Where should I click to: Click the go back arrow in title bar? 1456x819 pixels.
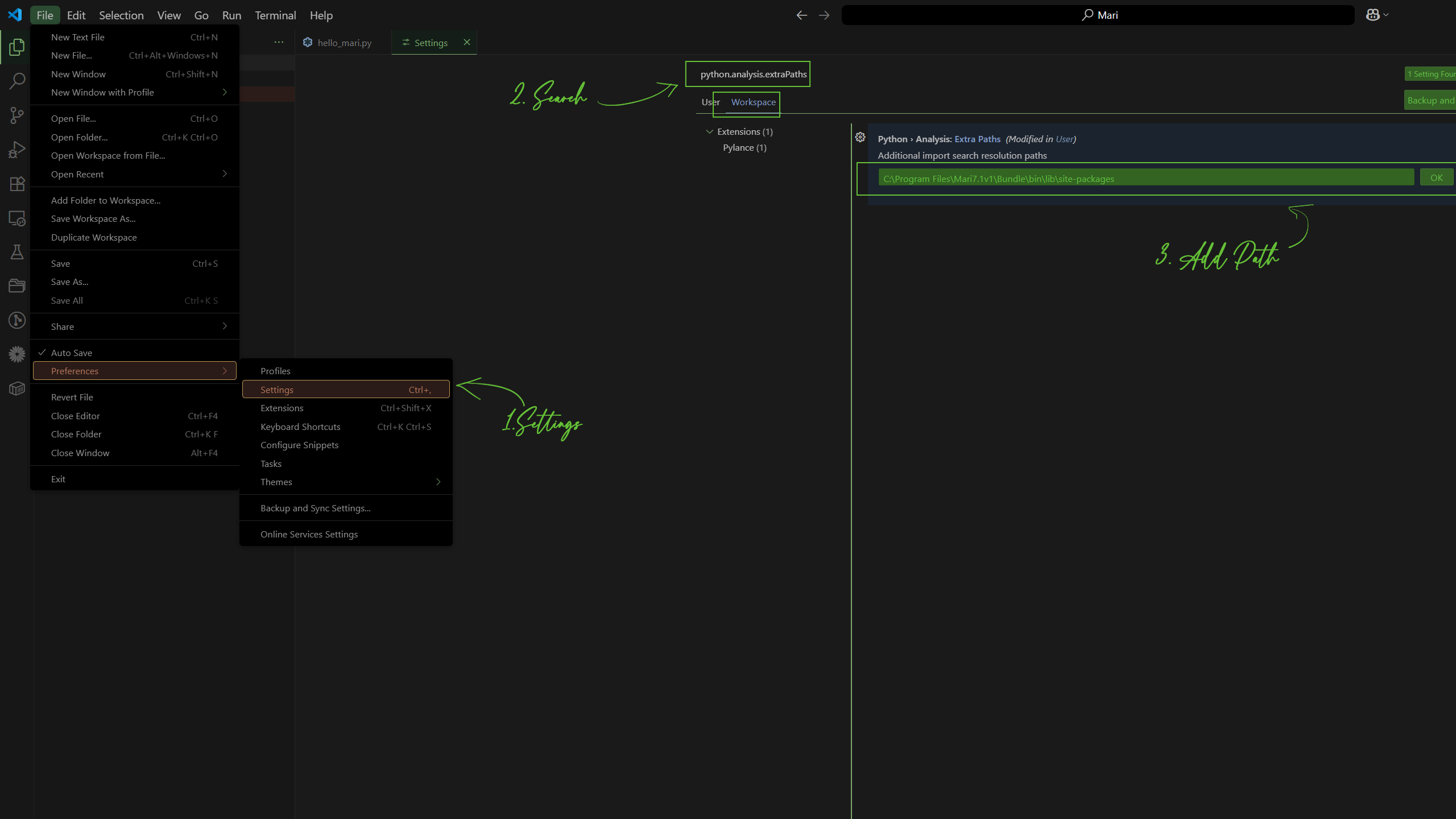[x=801, y=15]
